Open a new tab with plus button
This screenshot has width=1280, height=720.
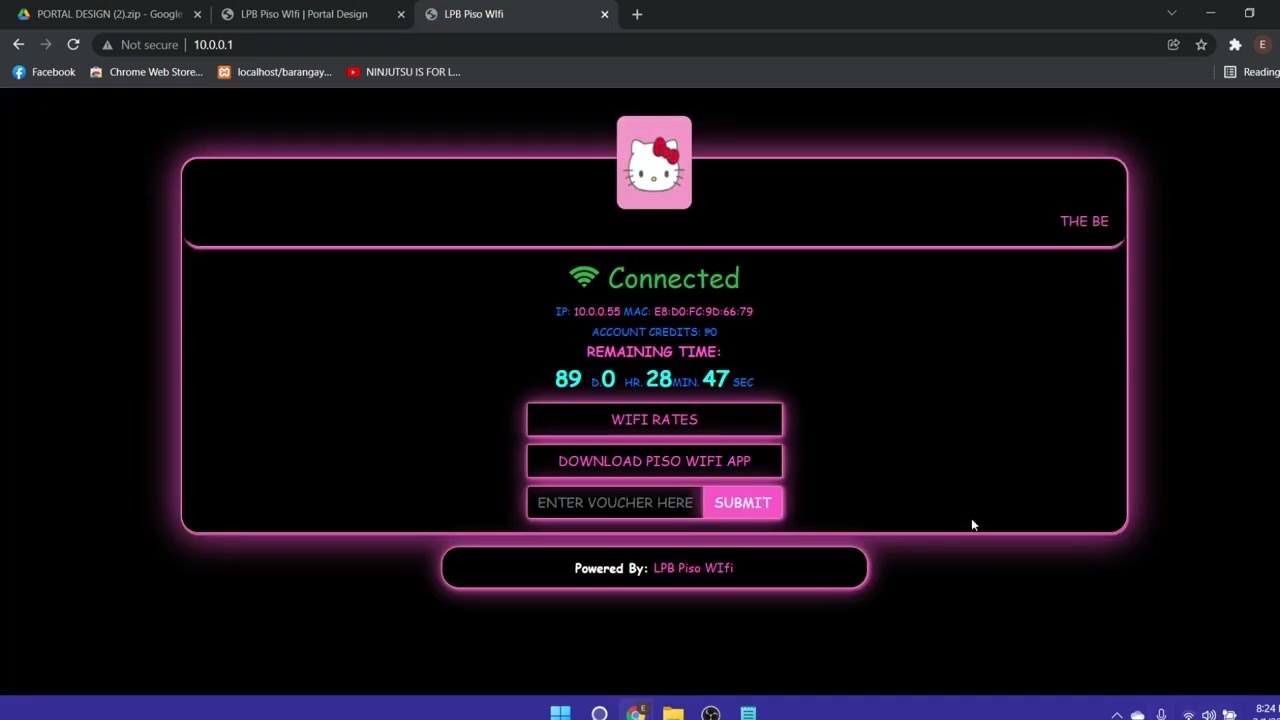coord(637,14)
